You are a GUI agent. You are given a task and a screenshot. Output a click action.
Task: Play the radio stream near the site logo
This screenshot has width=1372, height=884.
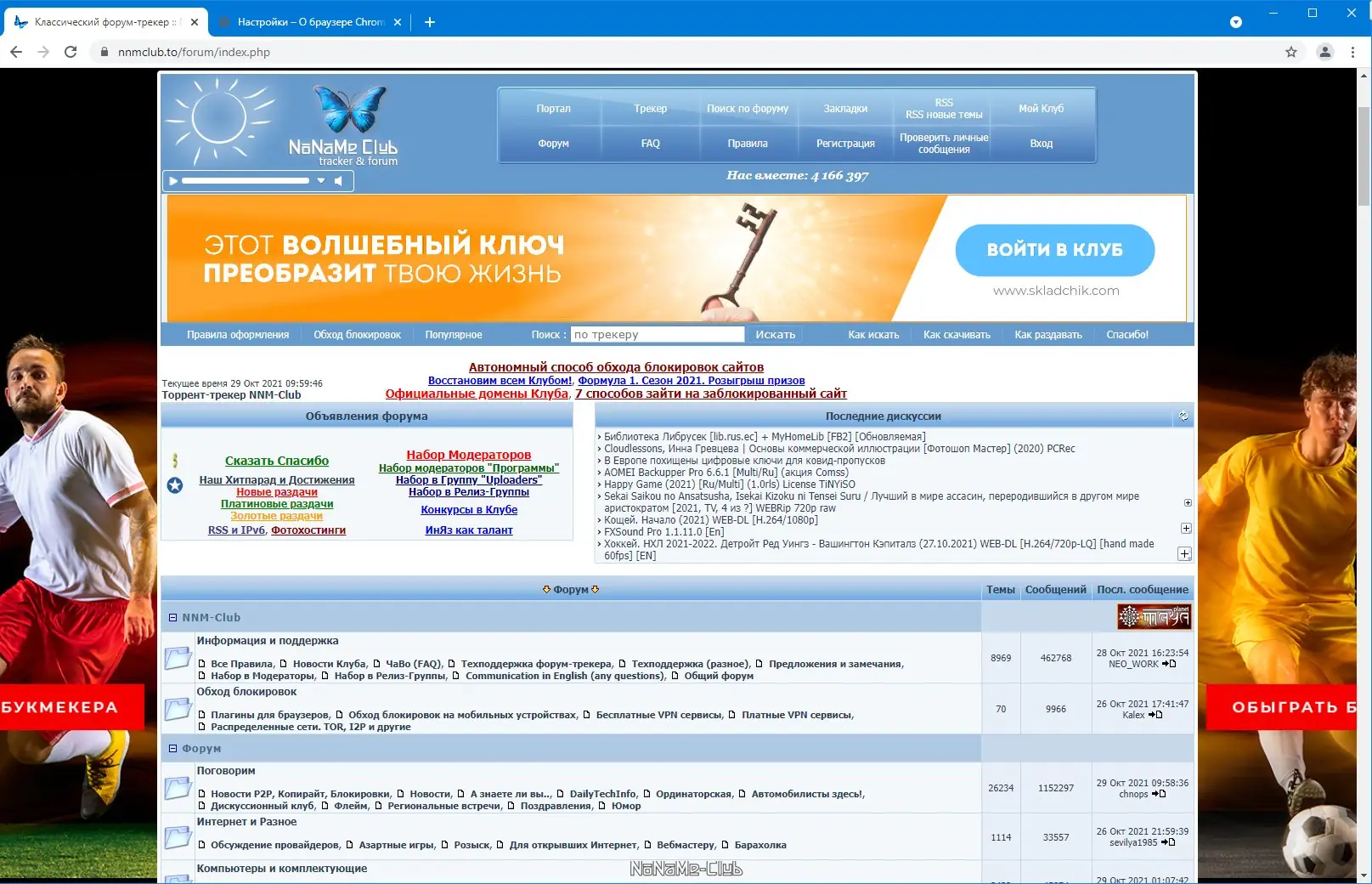[172, 181]
